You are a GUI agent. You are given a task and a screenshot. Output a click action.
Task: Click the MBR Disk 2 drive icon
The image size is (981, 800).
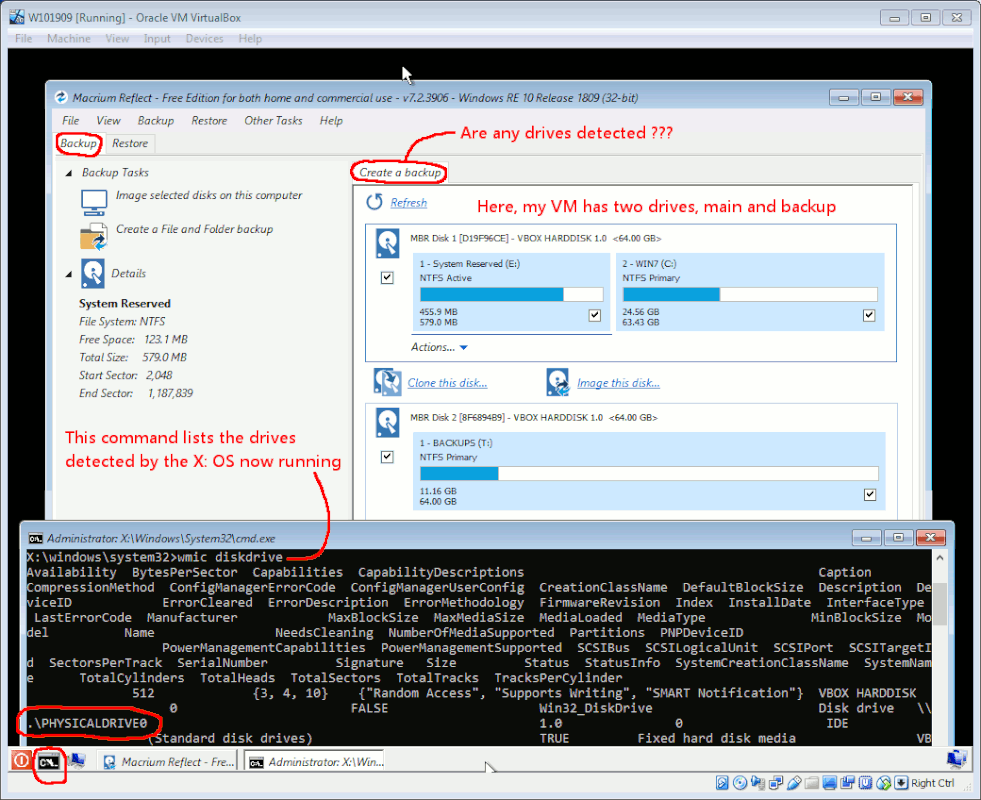pos(387,423)
